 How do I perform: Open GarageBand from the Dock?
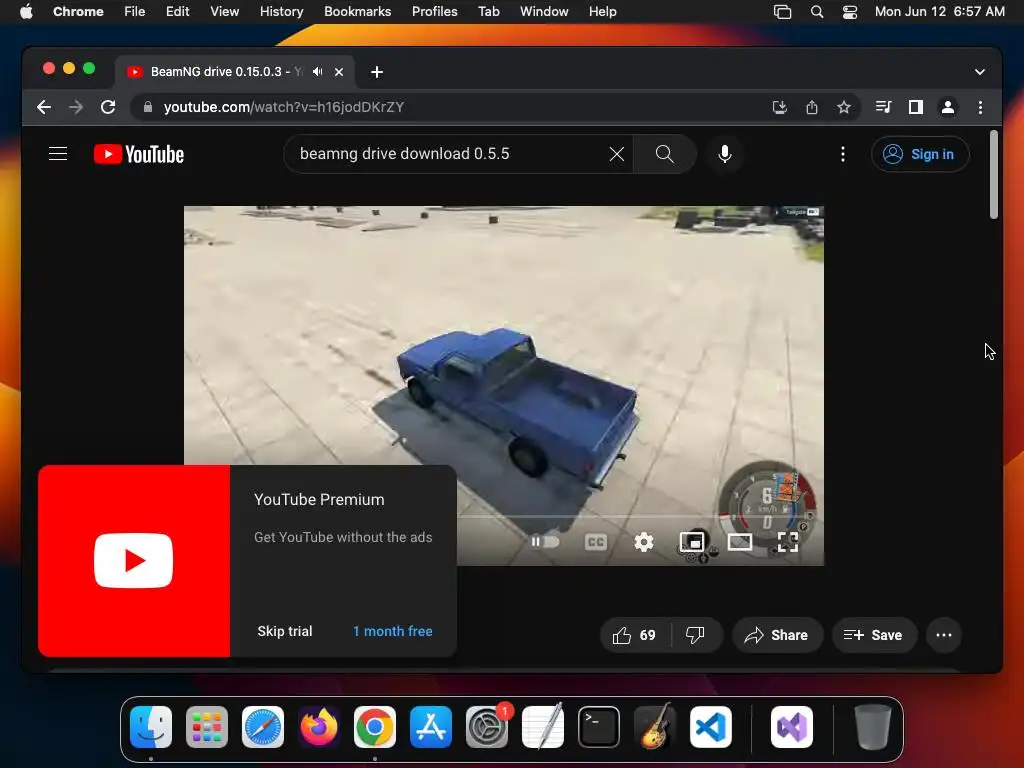(654, 727)
